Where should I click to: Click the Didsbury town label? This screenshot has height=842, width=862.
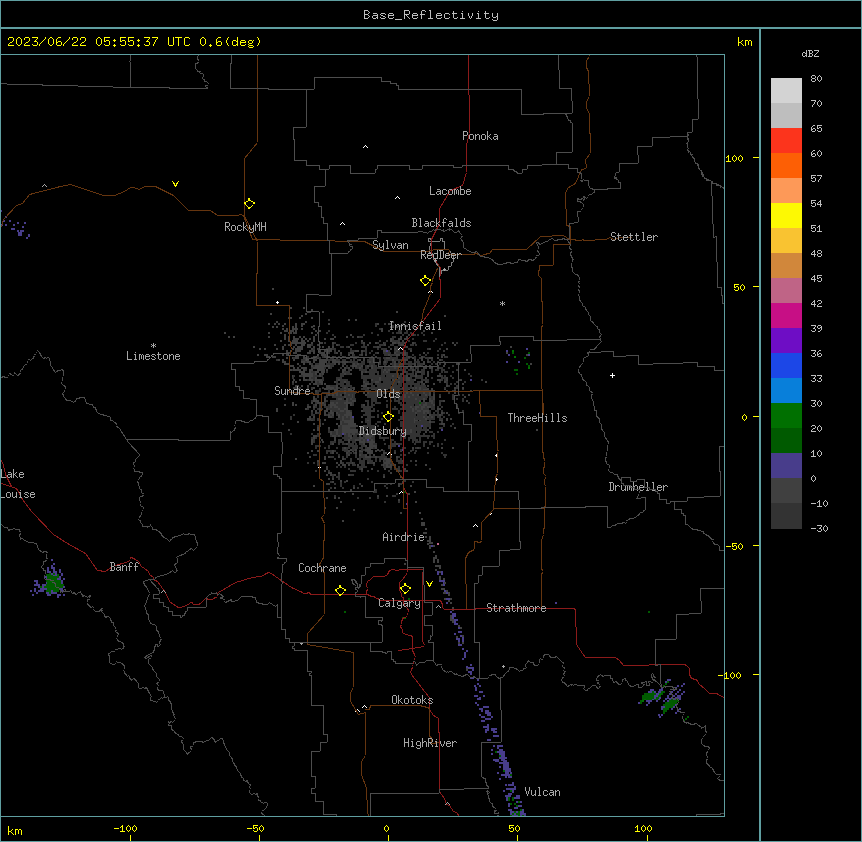click(x=383, y=431)
